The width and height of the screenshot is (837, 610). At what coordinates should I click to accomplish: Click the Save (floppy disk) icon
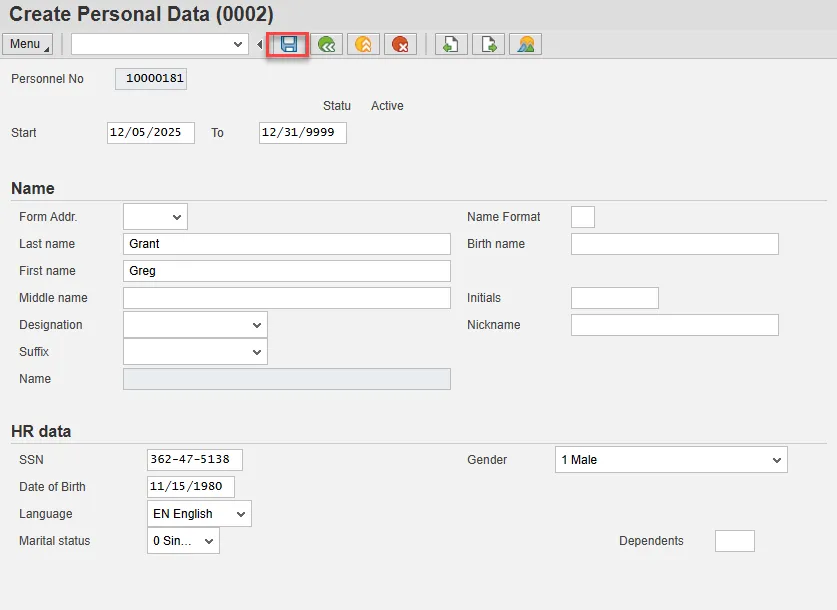[288, 44]
